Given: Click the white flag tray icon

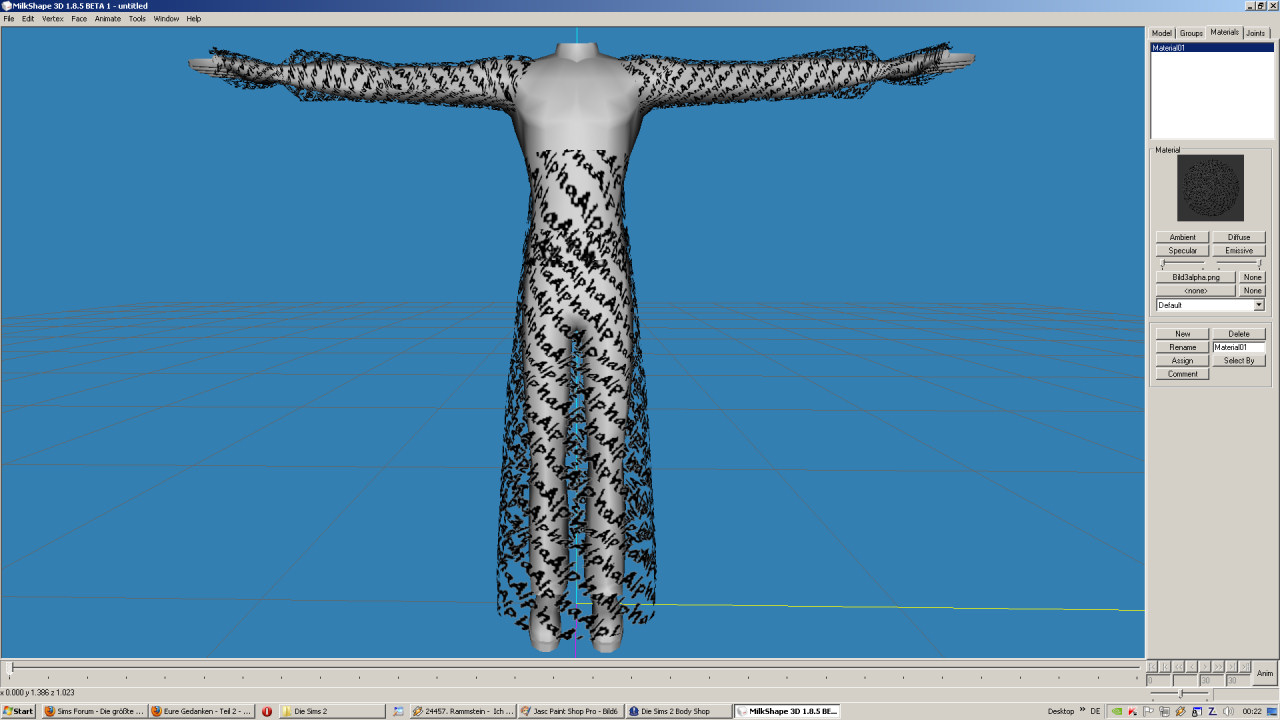Looking at the screenshot, I should click(x=1148, y=711).
